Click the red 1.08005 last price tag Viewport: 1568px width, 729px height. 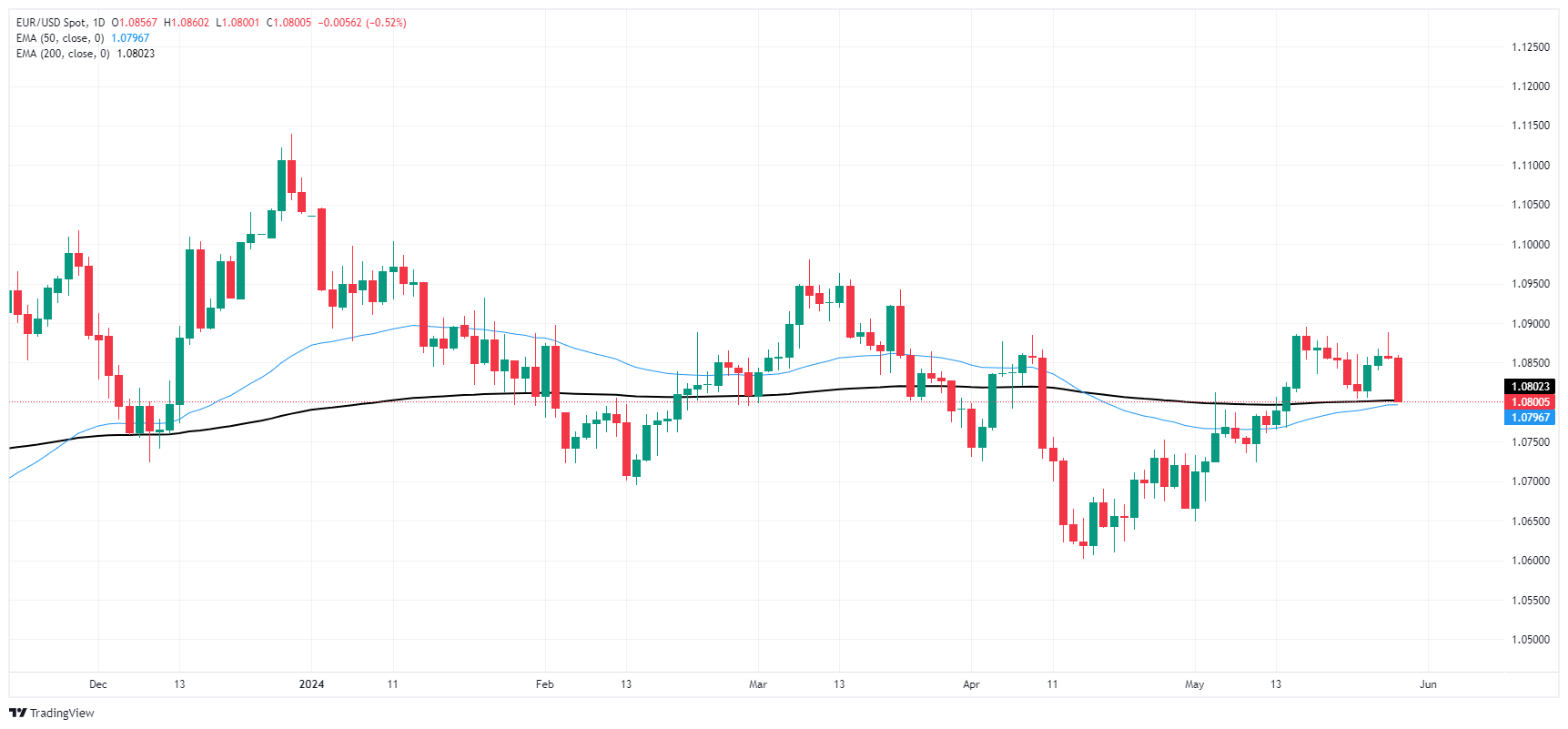1530,402
